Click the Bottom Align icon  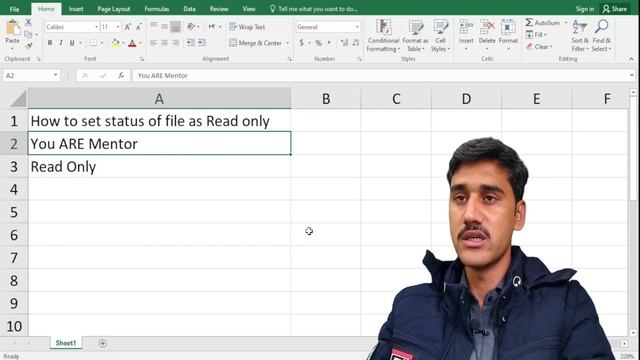176,27
